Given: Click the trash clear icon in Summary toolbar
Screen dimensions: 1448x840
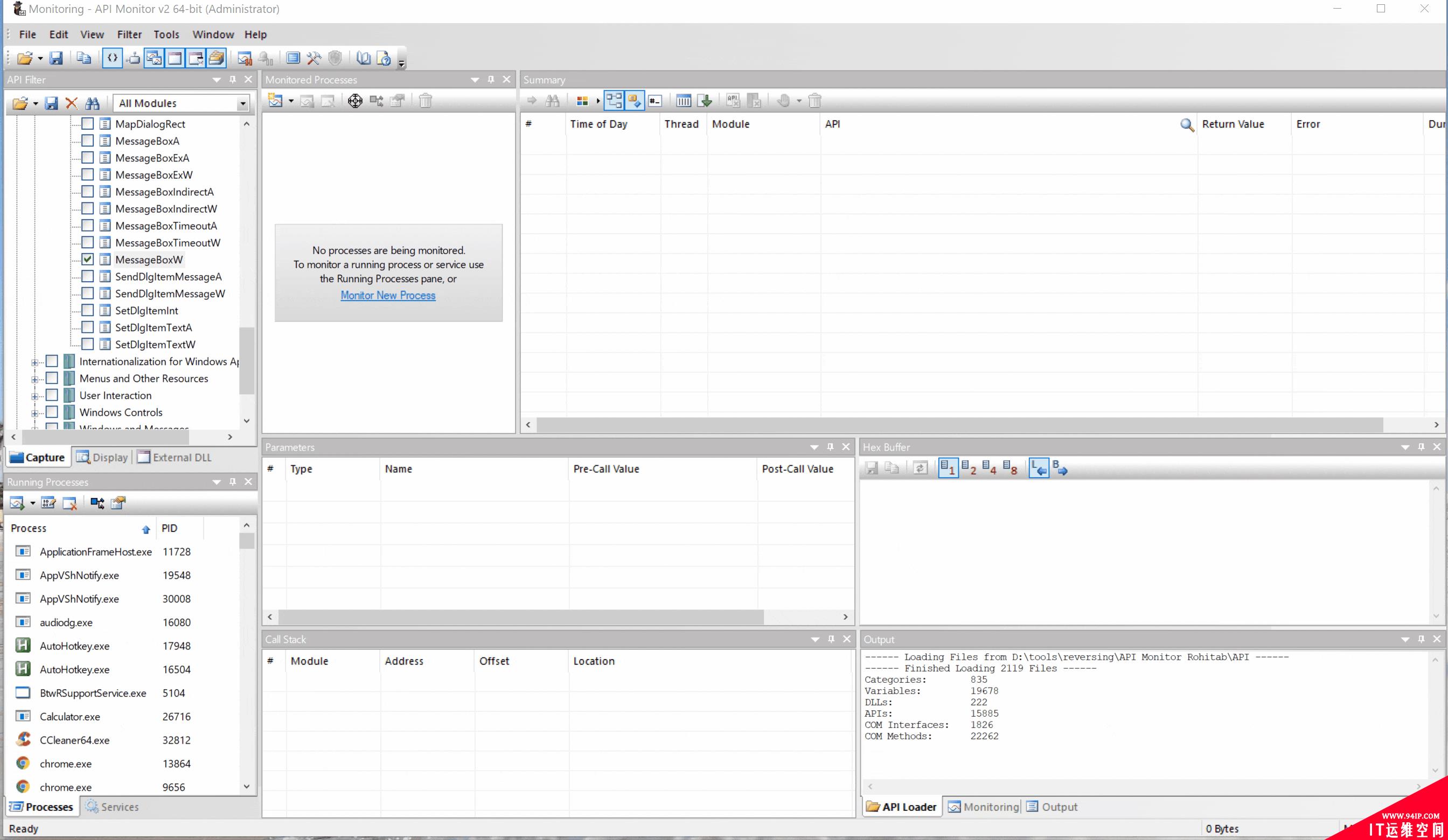Looking at the screenshot, I should coord(815,101).
